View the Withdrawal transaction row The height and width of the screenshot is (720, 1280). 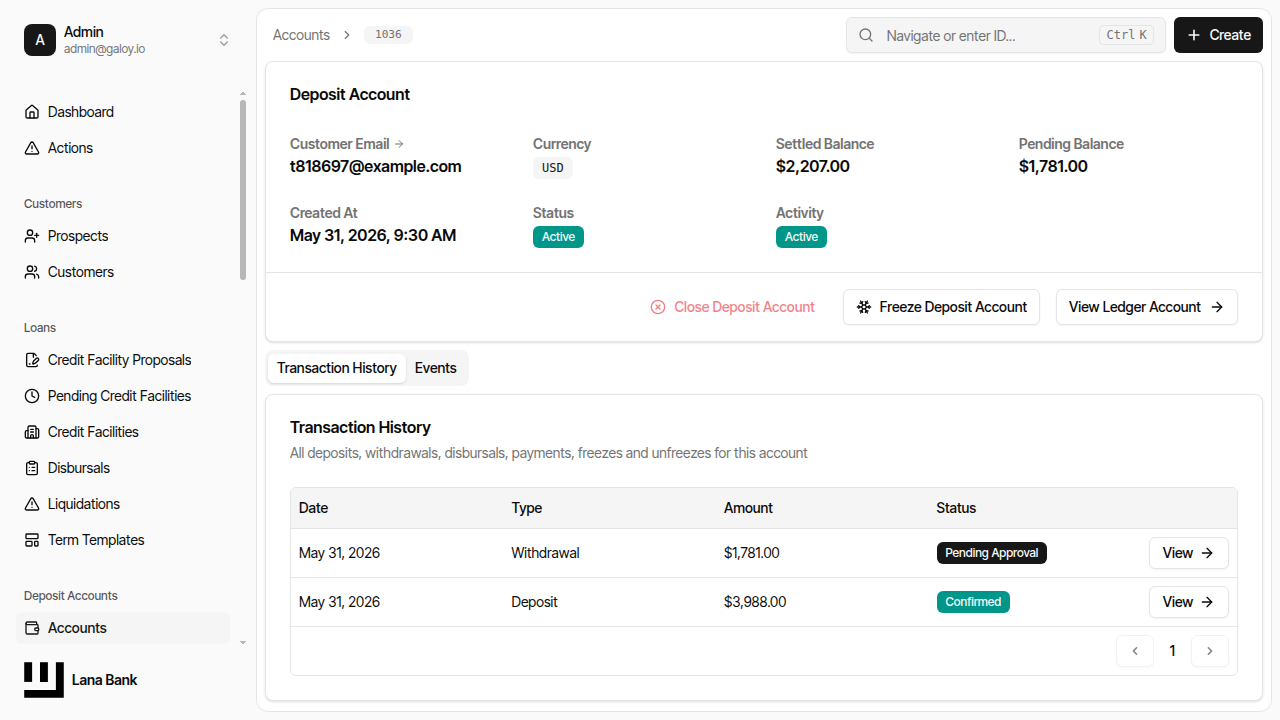[x=1189, y=553]
